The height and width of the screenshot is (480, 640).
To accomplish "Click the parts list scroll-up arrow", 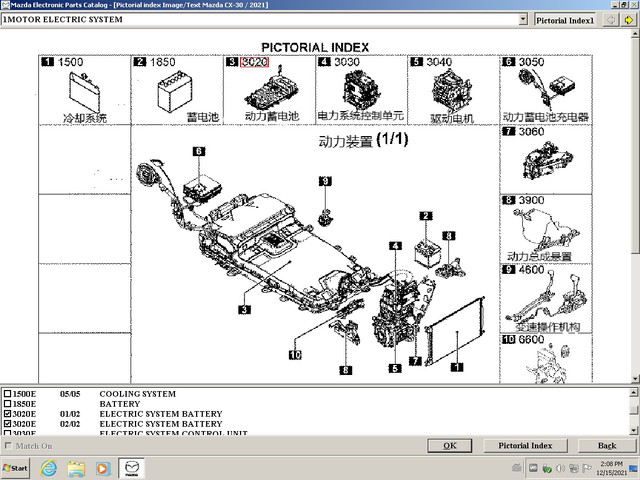I will (x=633, y=393).
